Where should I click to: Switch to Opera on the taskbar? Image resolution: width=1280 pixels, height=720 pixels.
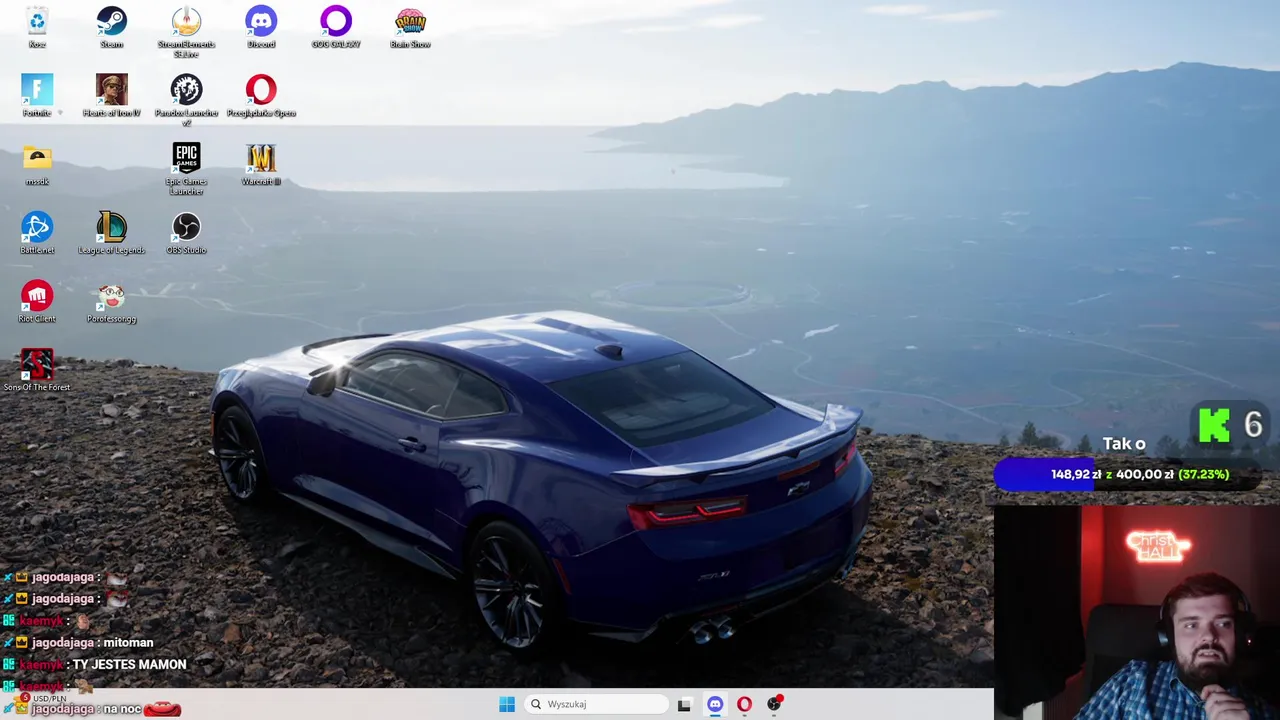(744, 704)
